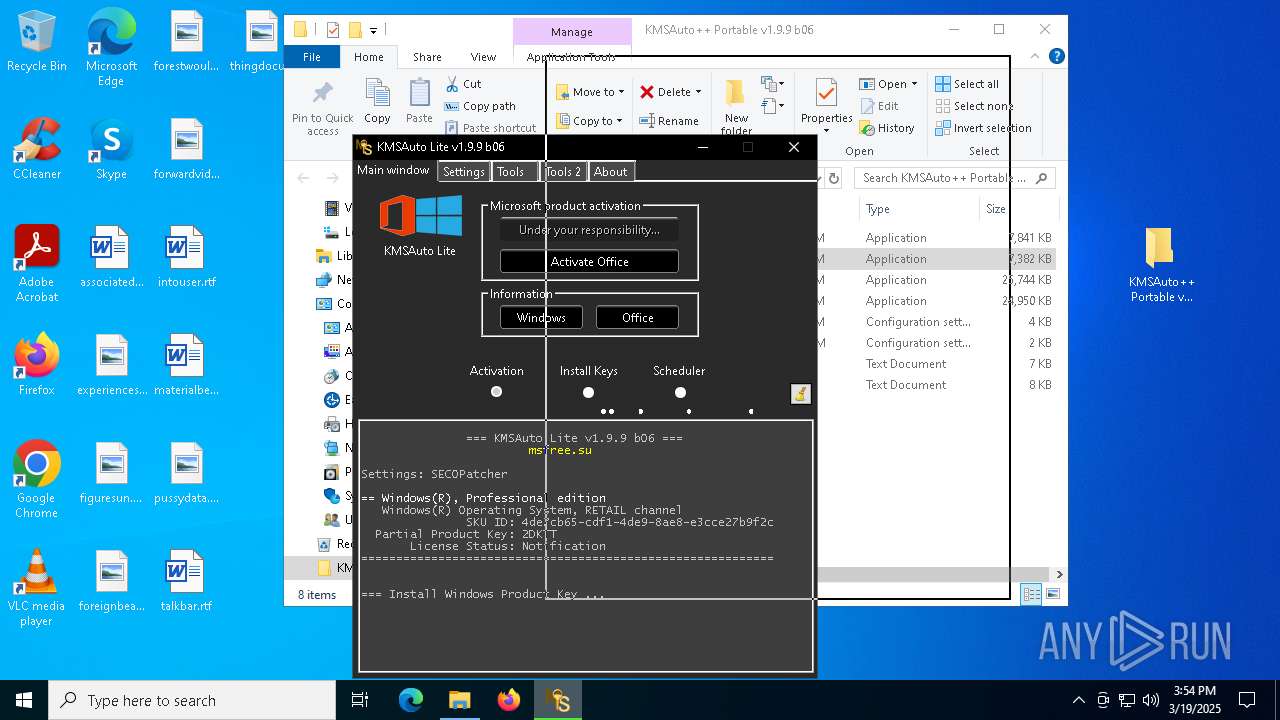This screenshot has width=1280, height=720.
Task: Switch to the Main window tab
Action: pos(393,170)
